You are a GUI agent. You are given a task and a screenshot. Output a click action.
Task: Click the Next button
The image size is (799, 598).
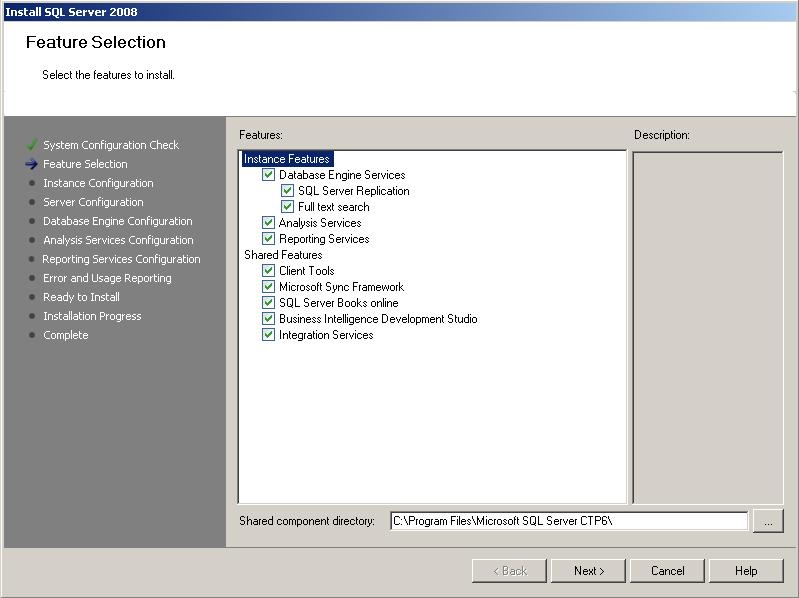click(x=589, y=571)
